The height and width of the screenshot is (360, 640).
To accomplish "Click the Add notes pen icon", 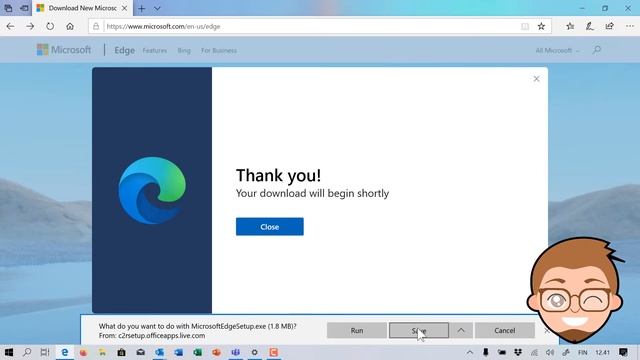I will pos(590,27).
